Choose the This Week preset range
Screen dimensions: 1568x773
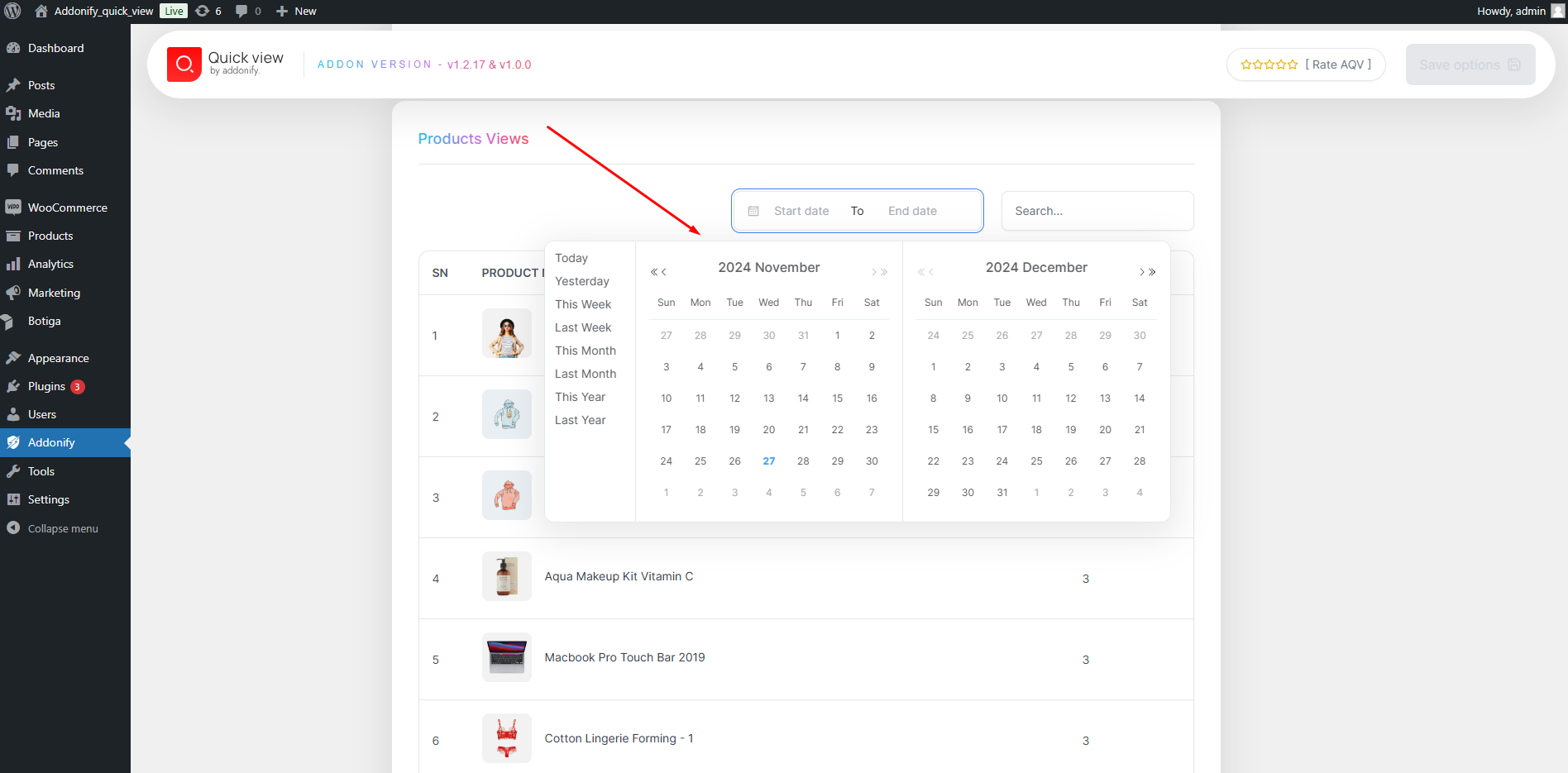583,304
